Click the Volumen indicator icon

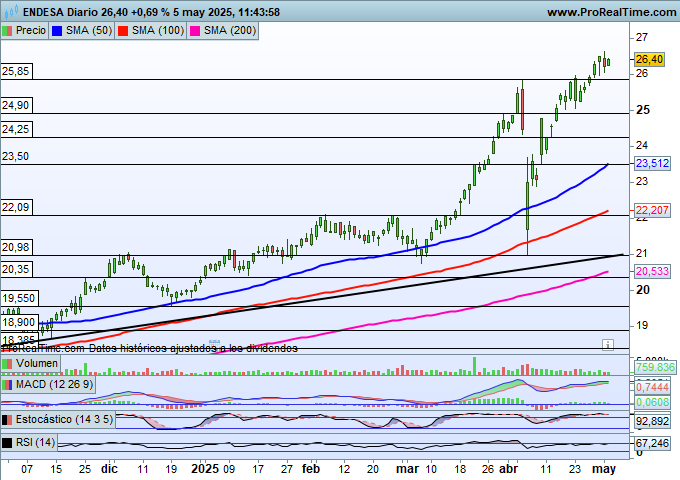point(7,363)
